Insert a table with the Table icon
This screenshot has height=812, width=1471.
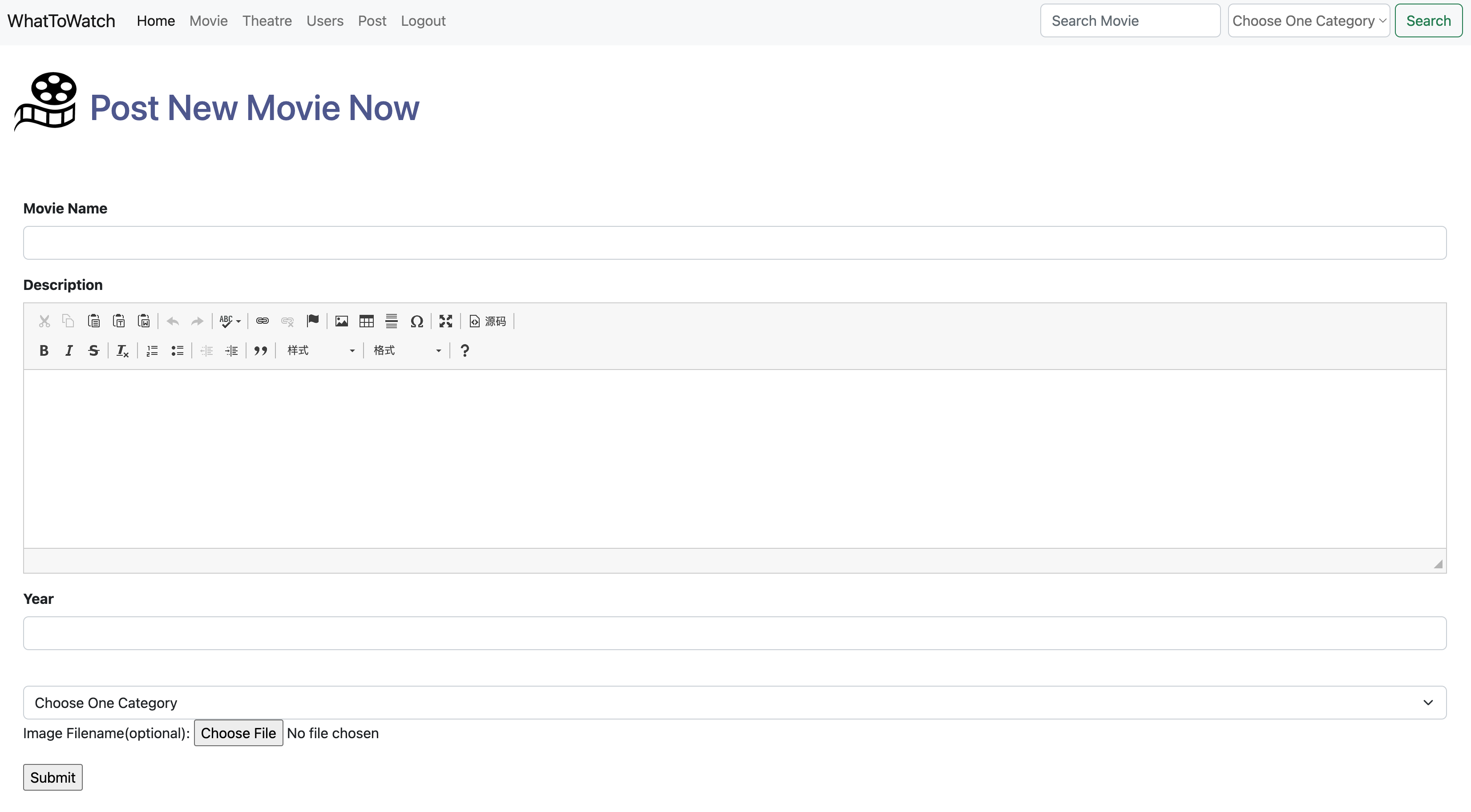pos(367,321)
